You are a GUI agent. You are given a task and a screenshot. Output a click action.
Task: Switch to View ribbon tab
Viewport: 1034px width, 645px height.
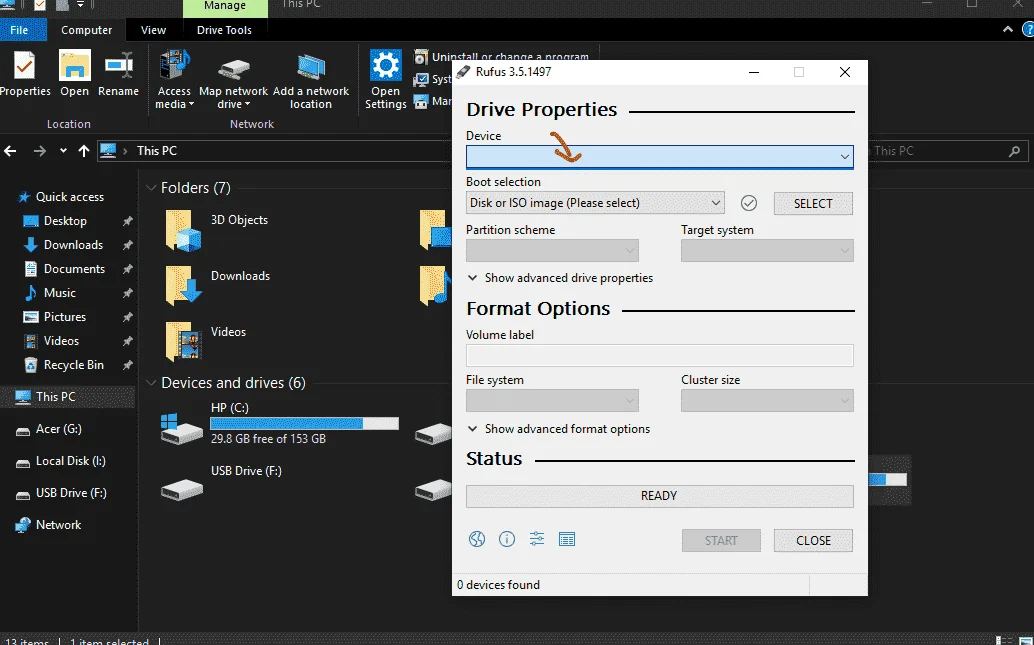tap(153, 30)
